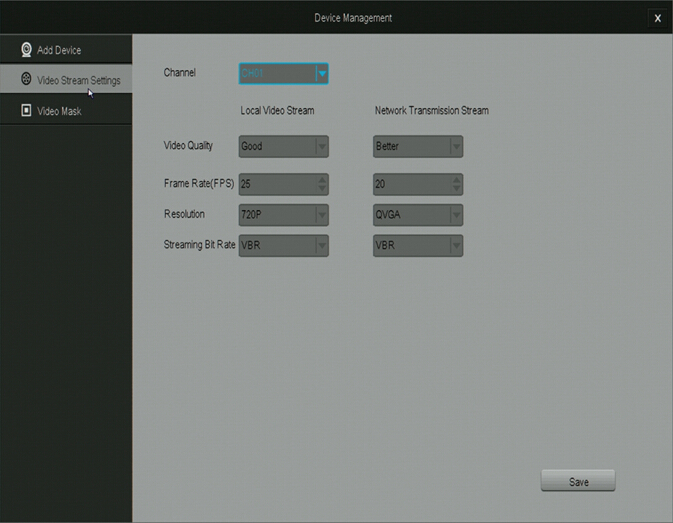
Task: Click the Network Transmission Stream column heading
Action: pos(432,111)
